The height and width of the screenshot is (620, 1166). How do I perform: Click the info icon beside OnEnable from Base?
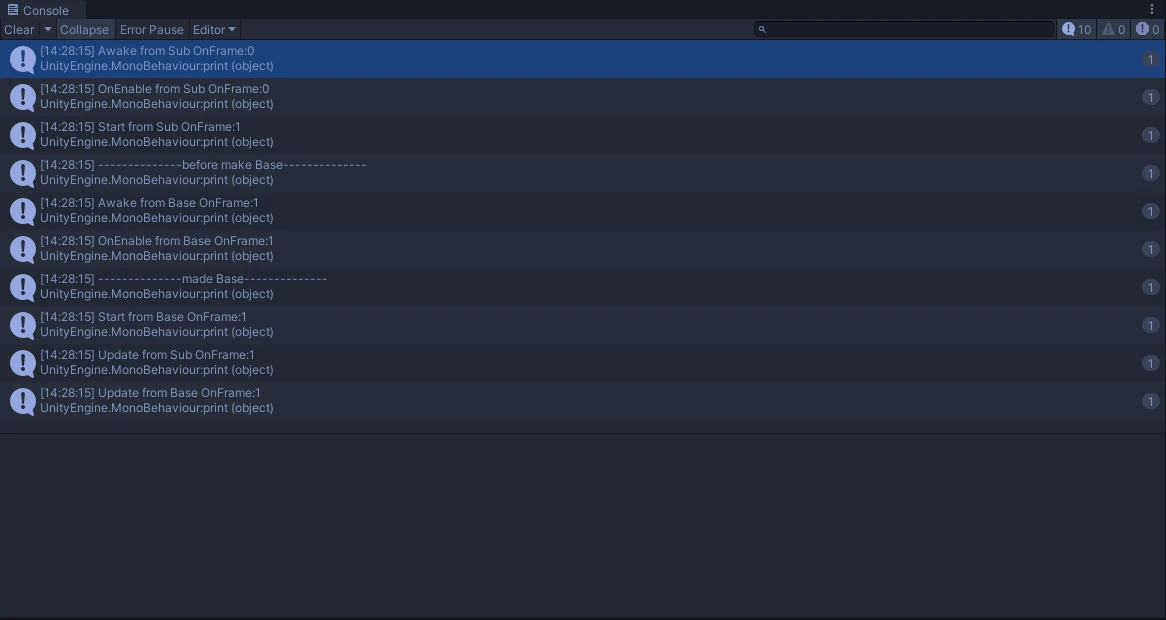22,249
